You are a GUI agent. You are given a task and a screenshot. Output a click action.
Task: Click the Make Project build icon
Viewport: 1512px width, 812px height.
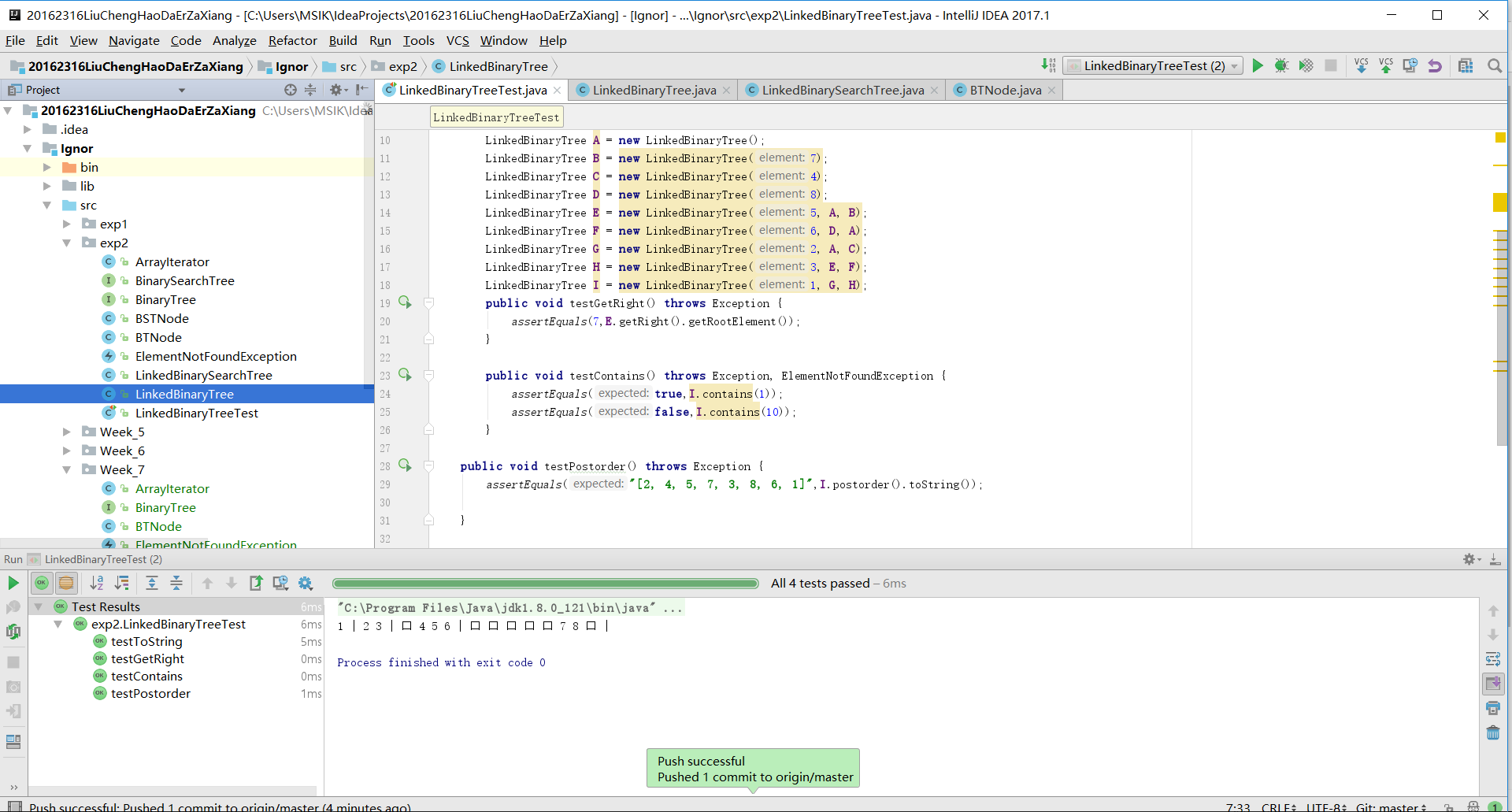point(1049,65)
